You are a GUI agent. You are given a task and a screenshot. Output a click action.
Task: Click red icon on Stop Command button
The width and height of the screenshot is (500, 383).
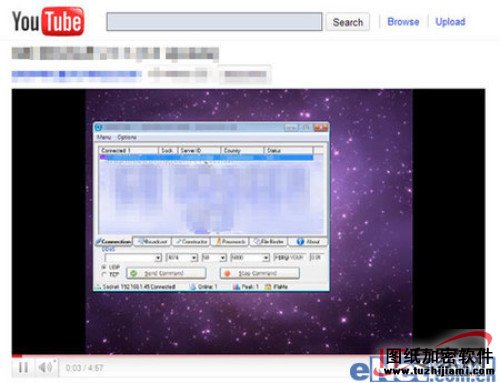(x=227, y=273)
